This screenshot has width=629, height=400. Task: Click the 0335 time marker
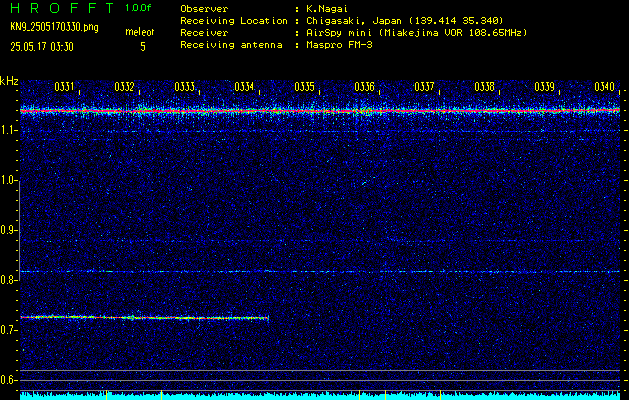click(x=304, y=87)
